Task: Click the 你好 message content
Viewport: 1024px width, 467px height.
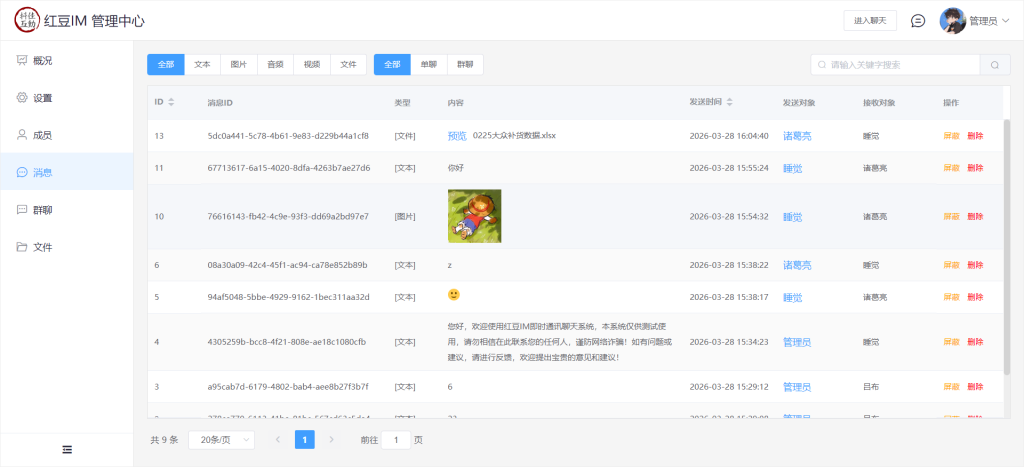Action: point(455,168)
